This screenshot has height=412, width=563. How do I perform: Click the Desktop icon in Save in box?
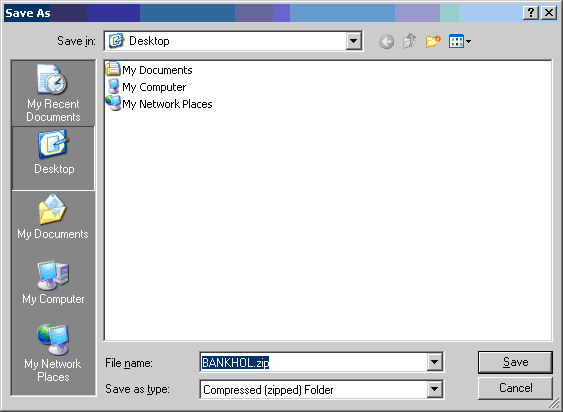116,41
